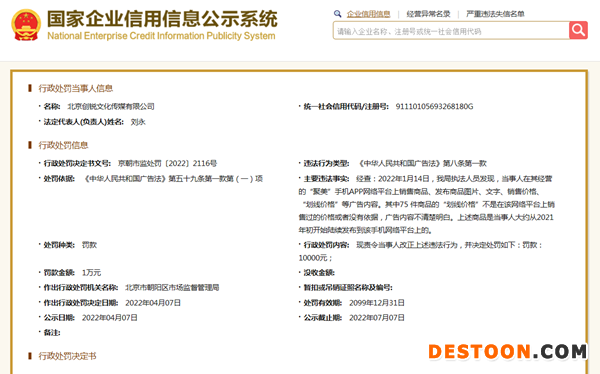Open the 严重违法失信名单 tab
The width and height of the screenshot is (600, 374).
click(495, 14)
